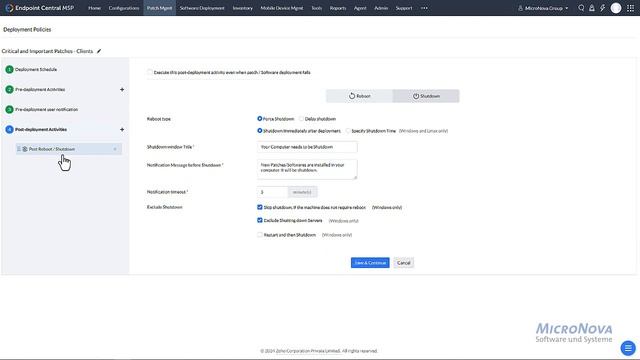
Task: Open the Tools menu
Action: coord(316,8)
